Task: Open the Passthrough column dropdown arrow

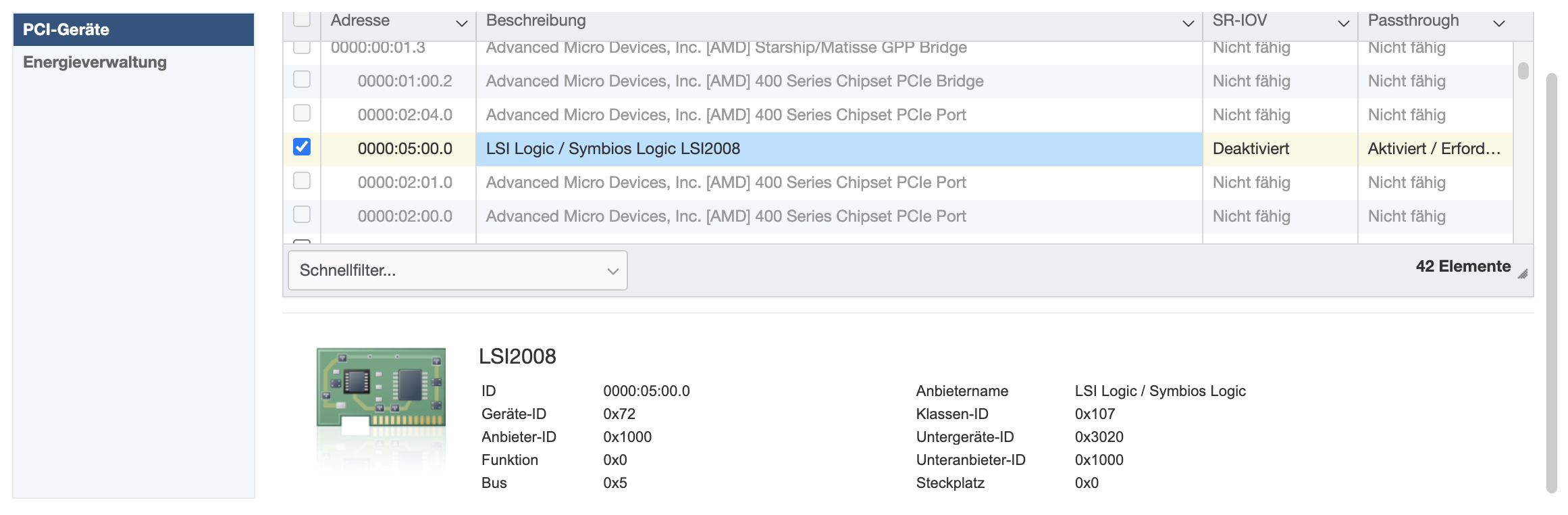Action: coord(1498,24)
